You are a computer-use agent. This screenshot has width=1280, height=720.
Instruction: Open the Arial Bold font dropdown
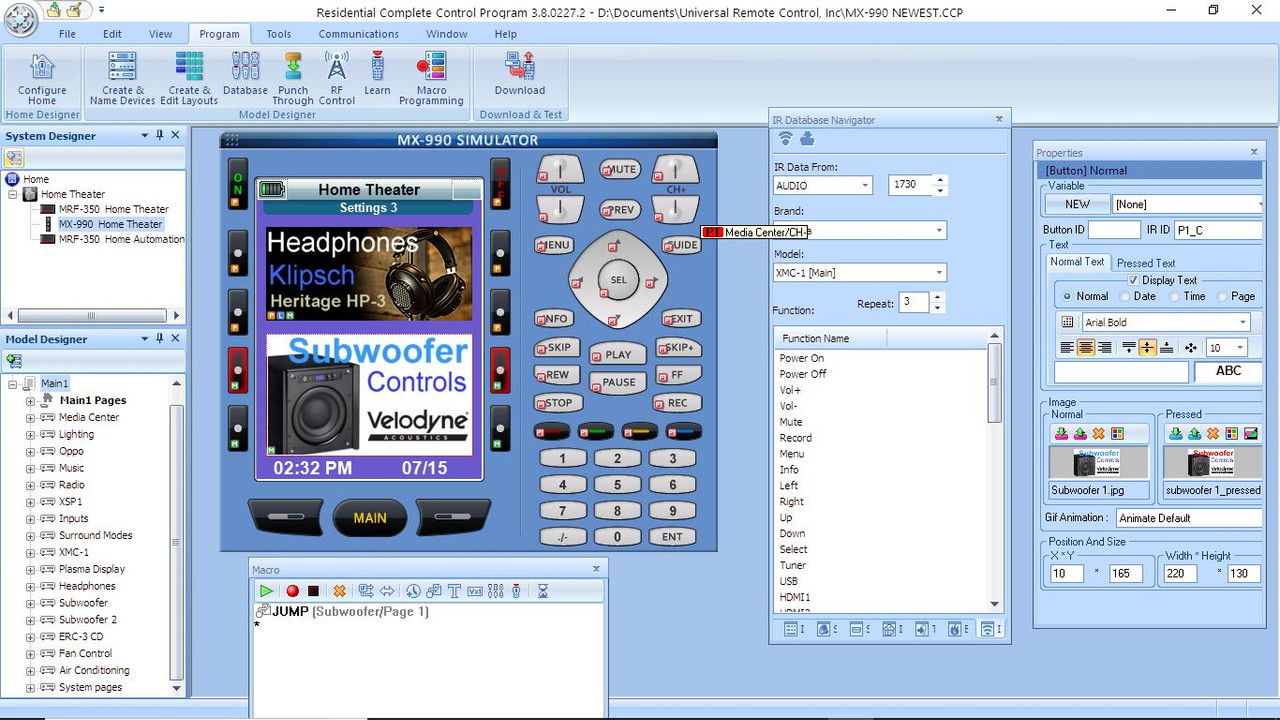(x=1241, y=321)
